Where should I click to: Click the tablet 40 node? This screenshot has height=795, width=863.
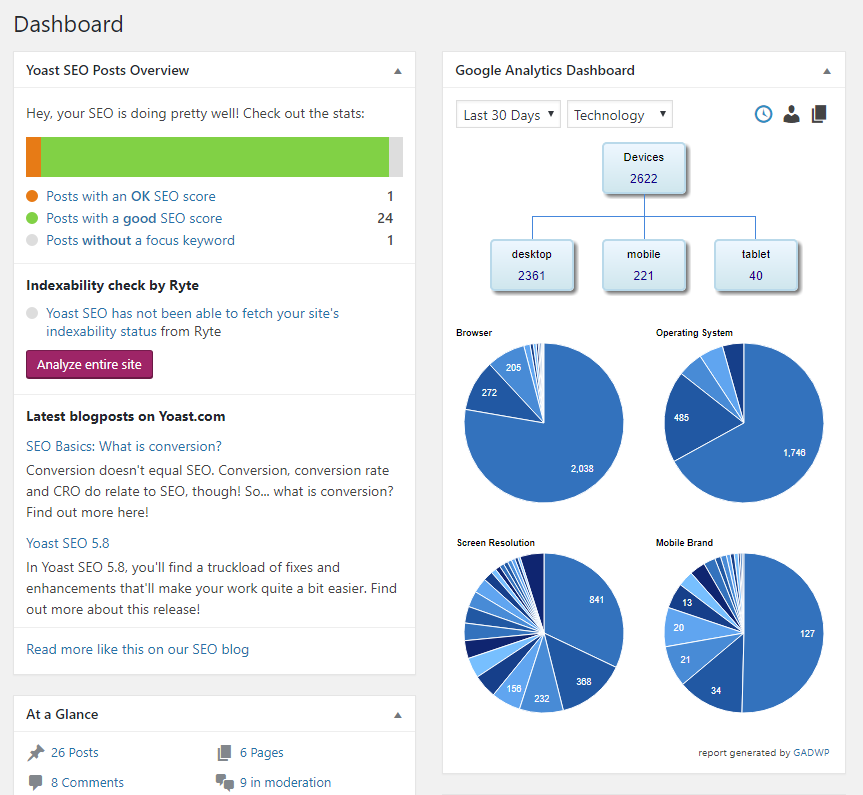[756, 265]
